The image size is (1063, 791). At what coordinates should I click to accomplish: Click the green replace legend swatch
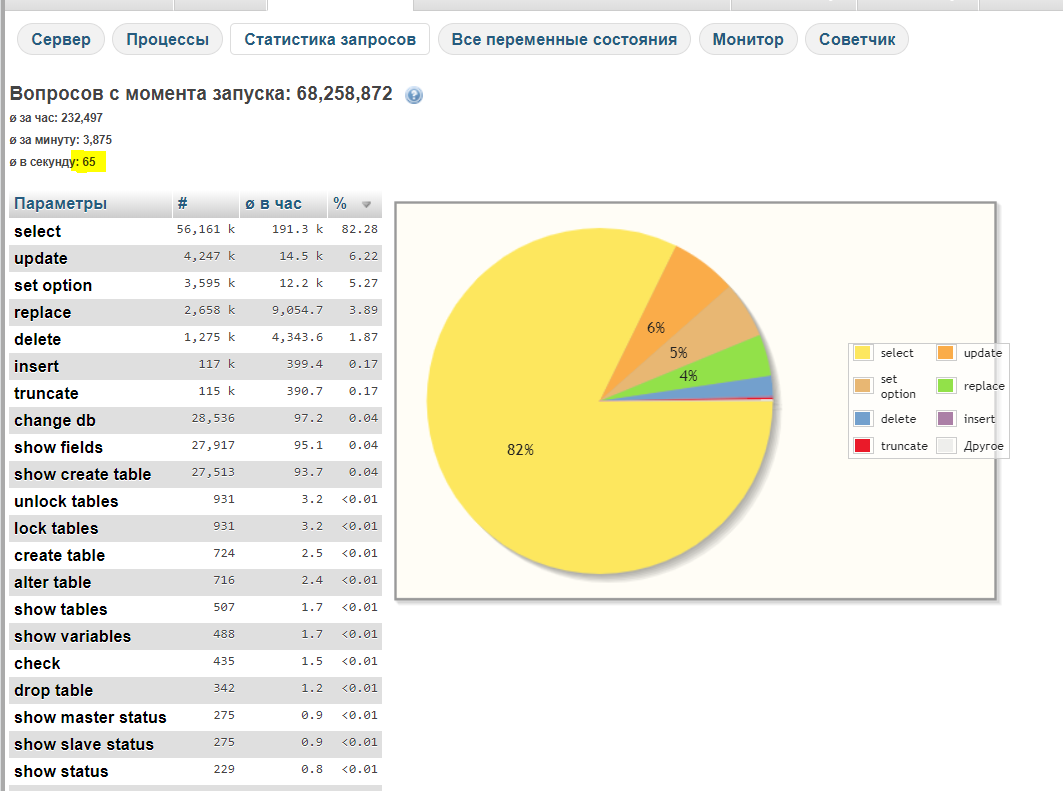point(946,386)
